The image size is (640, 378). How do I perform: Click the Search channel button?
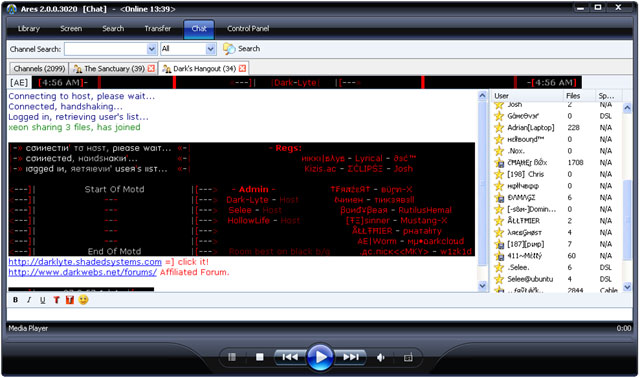pos(241,49)
